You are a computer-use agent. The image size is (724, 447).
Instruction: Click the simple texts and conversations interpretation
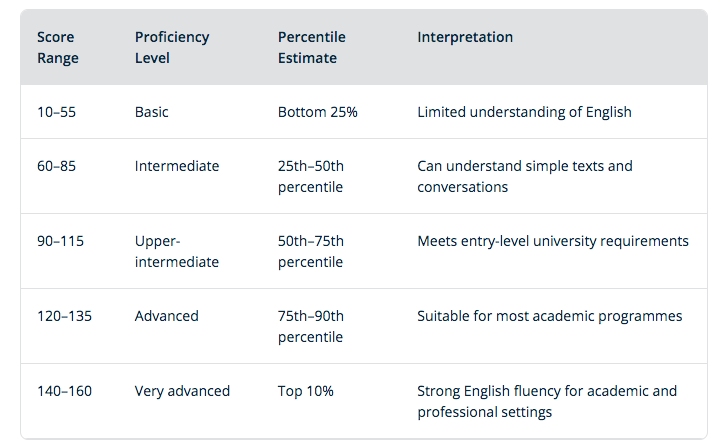click(x=525, y=176)
